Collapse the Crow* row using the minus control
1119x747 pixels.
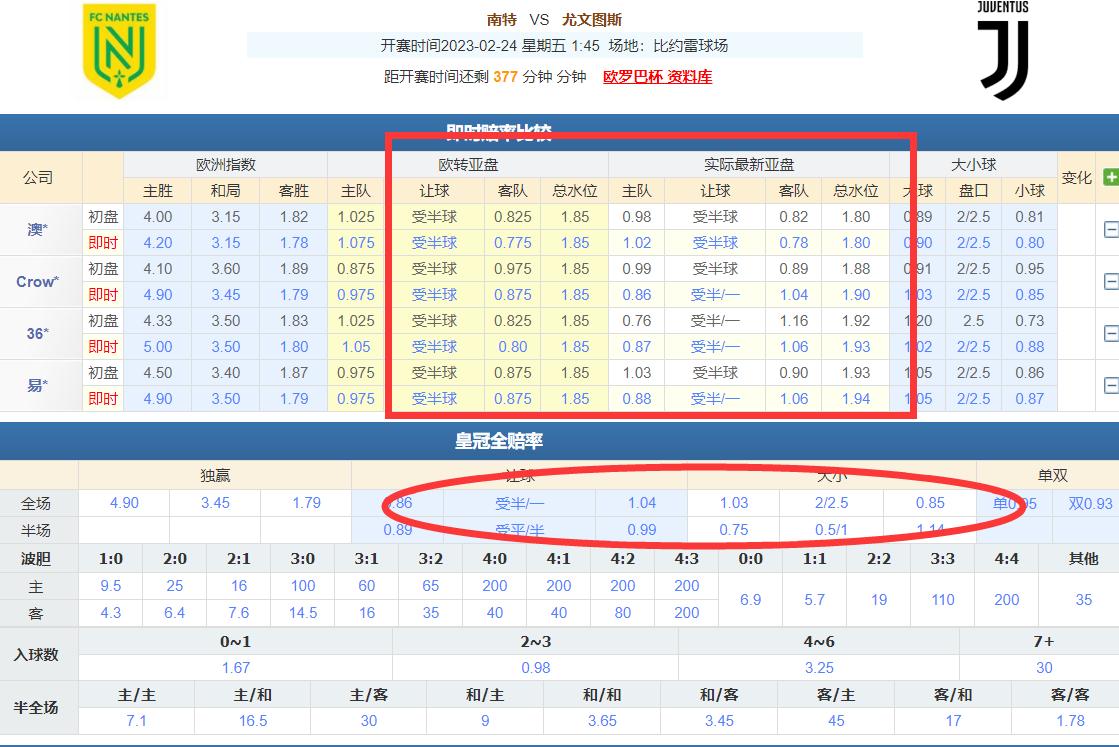[1110, 281]
